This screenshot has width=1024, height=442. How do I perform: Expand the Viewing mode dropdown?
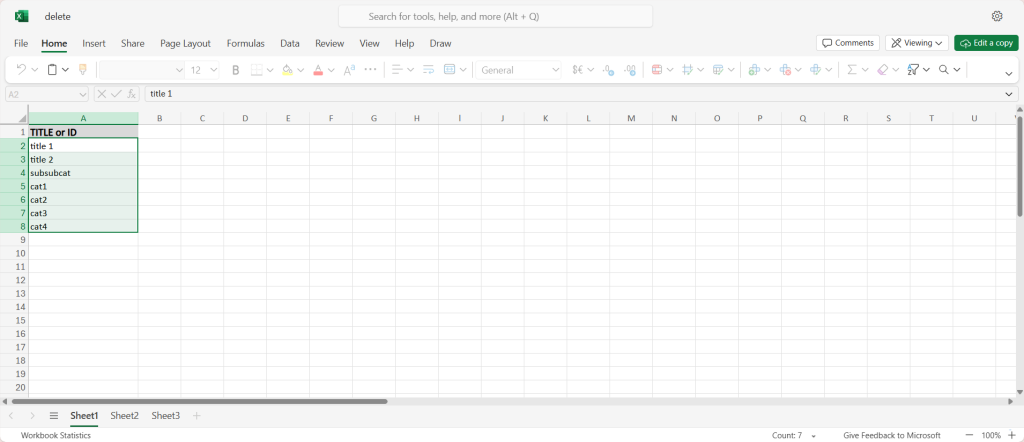917,43
